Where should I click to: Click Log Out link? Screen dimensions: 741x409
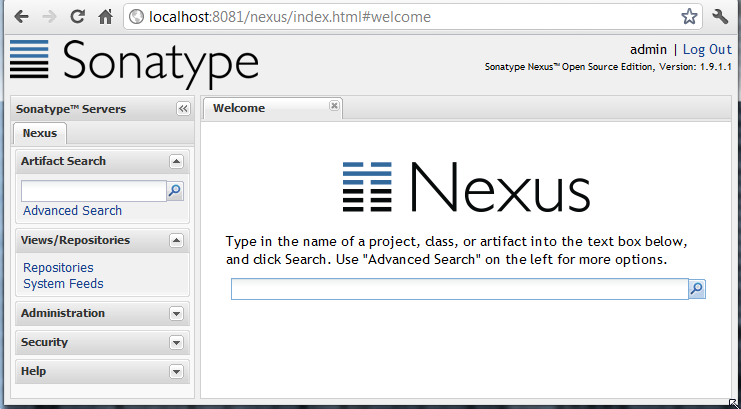[x=707, y=49]
